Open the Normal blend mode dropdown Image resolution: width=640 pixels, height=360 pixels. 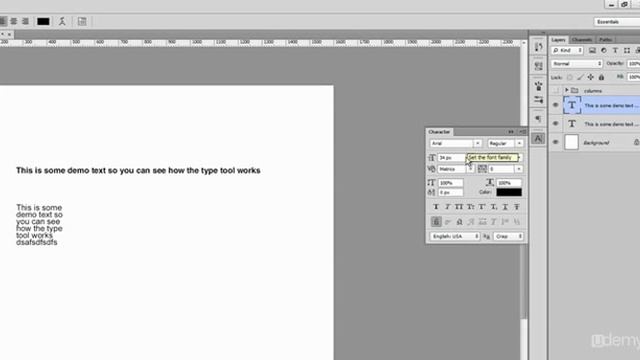pos(577,64)
